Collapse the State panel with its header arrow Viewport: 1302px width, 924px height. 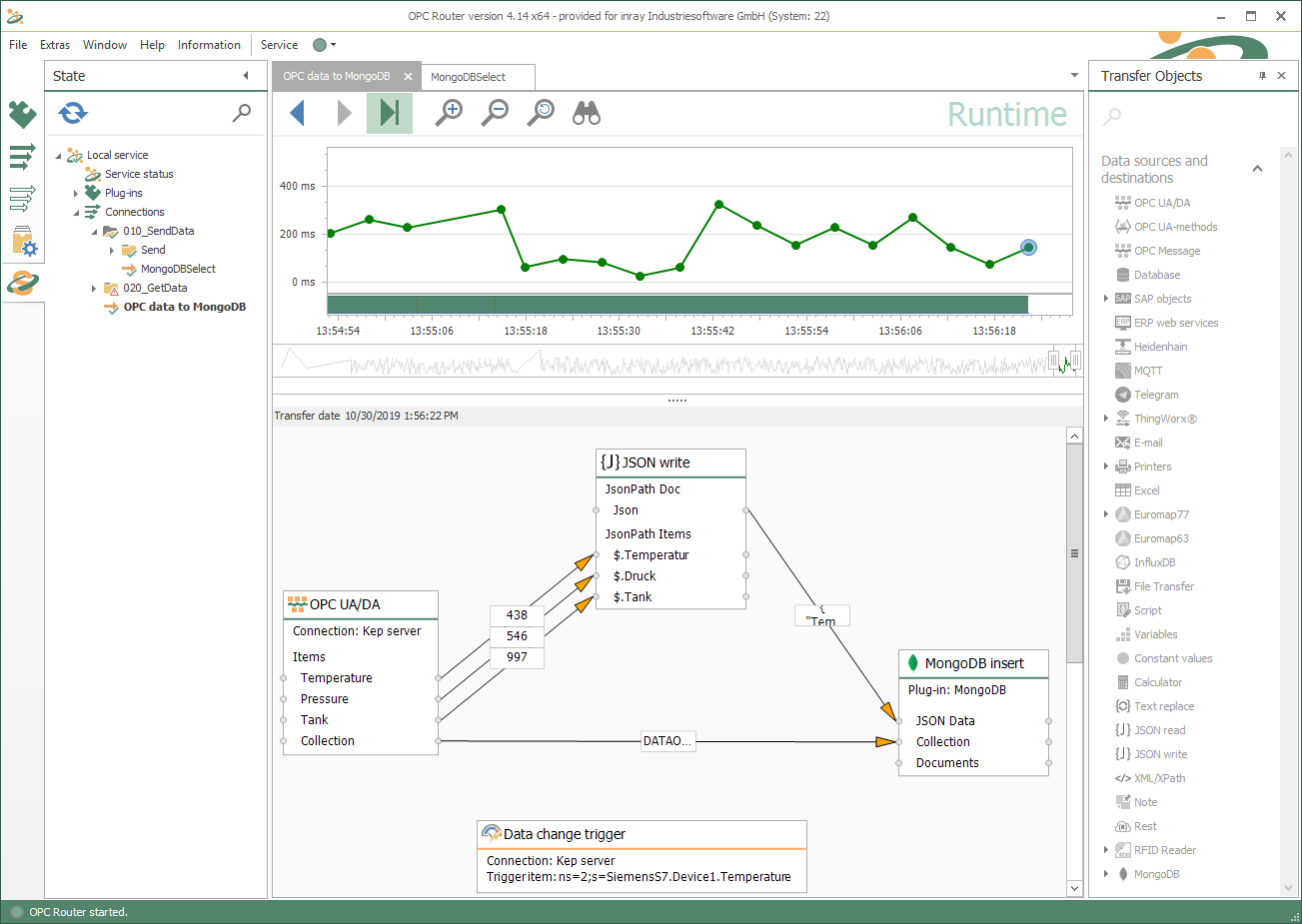tap(246, 75)
